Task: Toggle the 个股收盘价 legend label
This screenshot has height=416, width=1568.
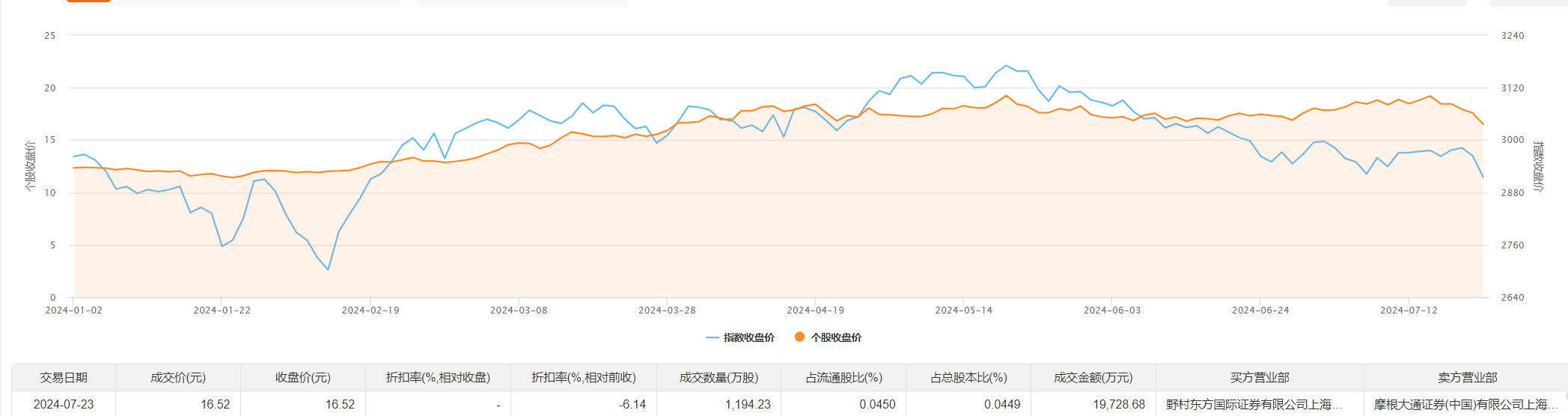Action: 836,337
